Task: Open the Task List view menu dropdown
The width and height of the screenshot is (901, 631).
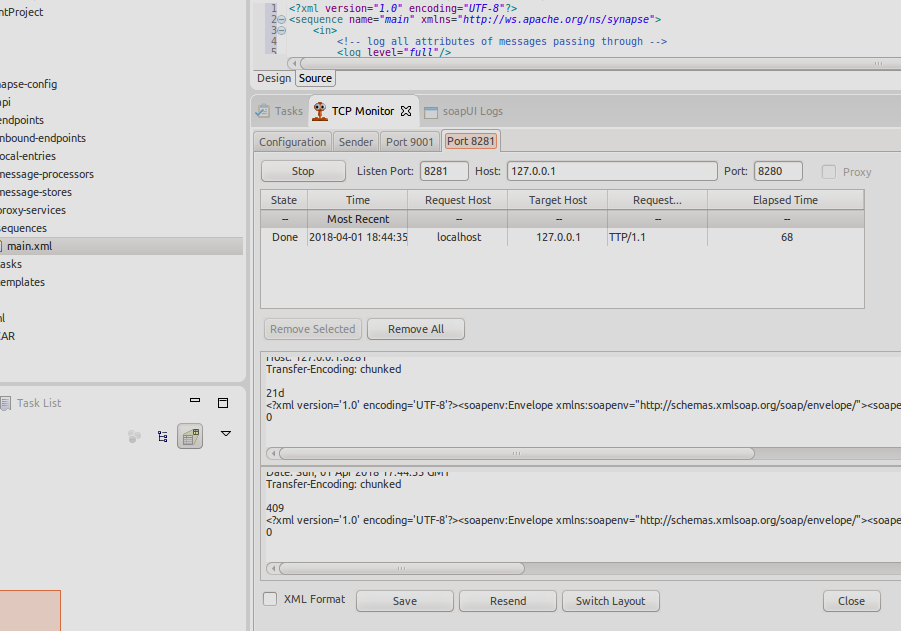Action: (226, 434)
